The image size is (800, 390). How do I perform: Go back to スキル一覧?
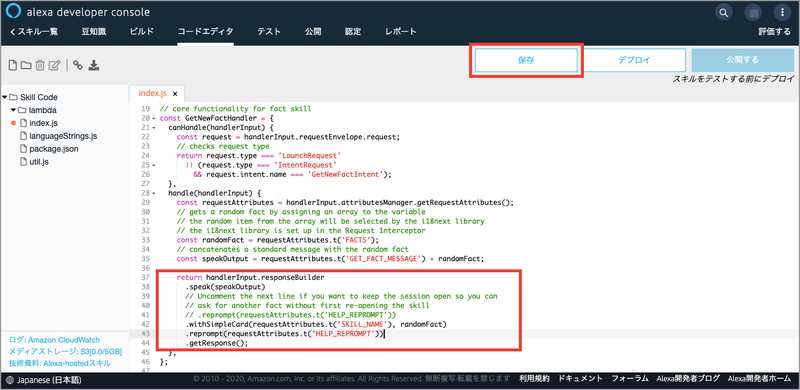(x=34, y=32)
